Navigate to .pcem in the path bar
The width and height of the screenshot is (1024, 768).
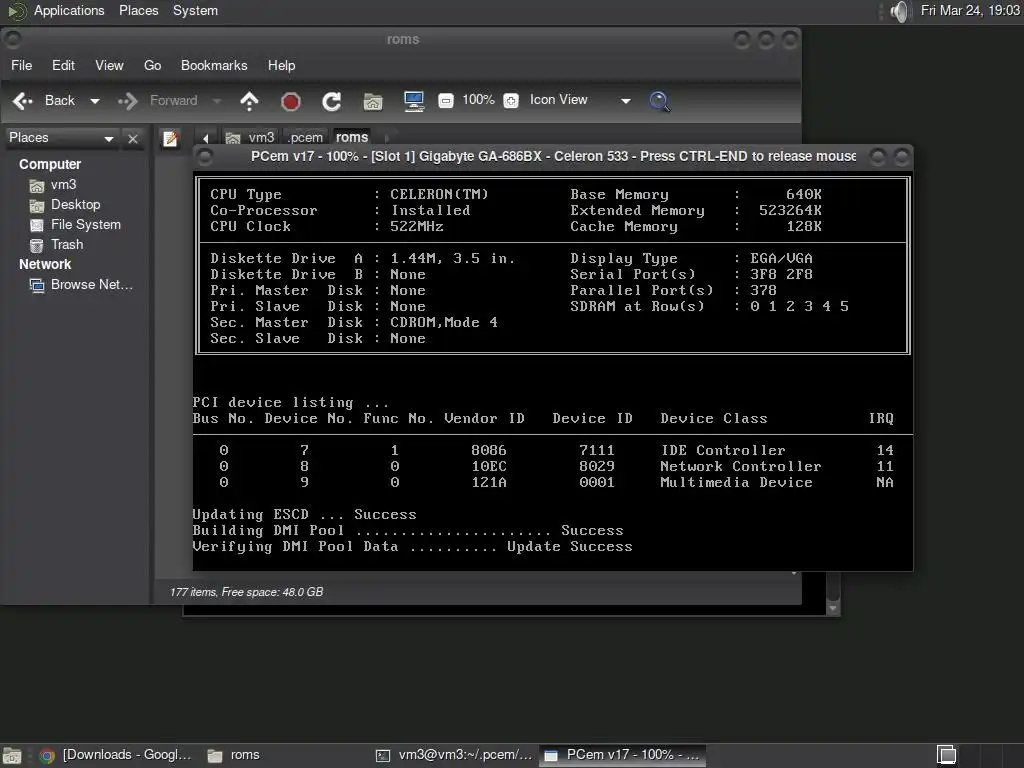[305, 138]
